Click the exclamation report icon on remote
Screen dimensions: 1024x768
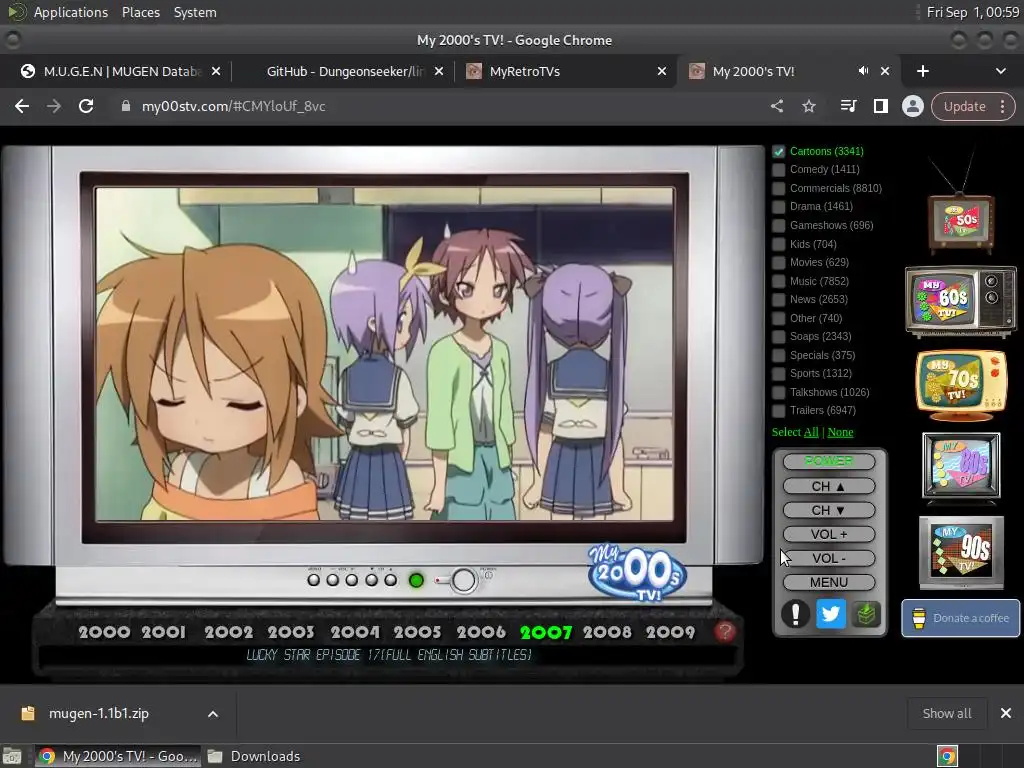(795, 614)
